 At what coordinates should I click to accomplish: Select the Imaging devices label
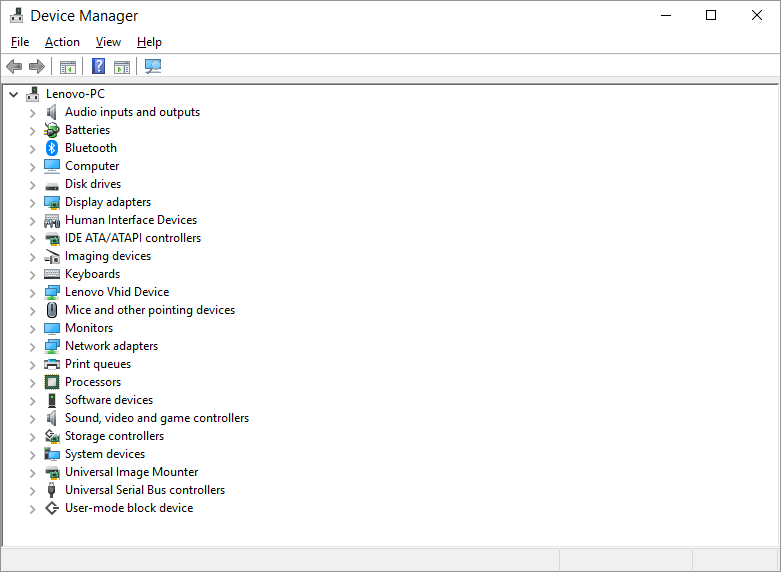coord(108,256)
